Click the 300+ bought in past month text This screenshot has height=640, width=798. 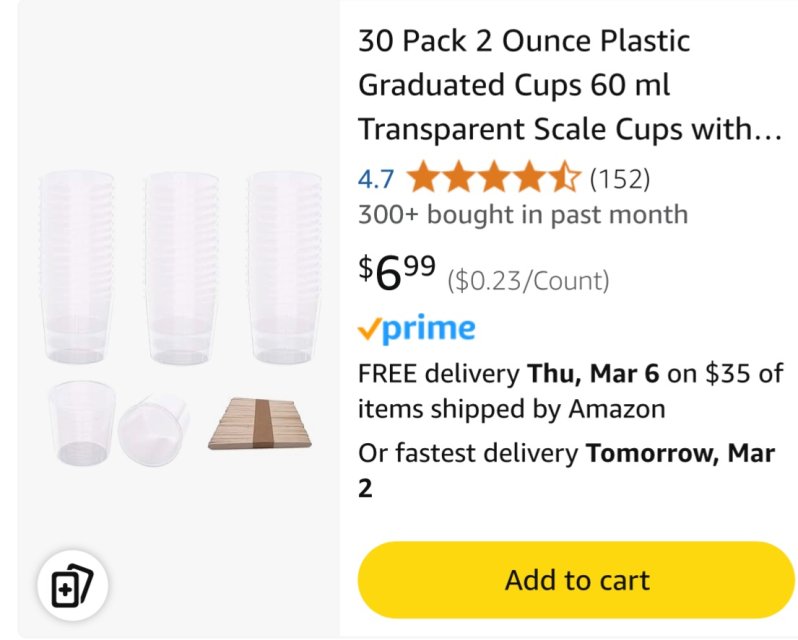[523, 214]
